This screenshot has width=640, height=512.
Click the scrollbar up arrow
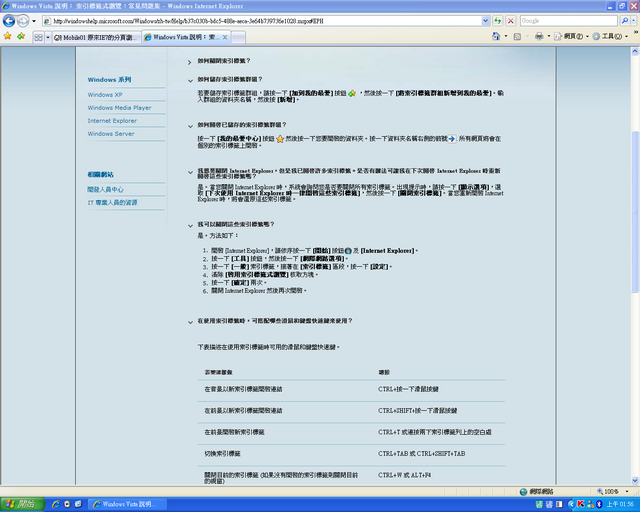635,51
